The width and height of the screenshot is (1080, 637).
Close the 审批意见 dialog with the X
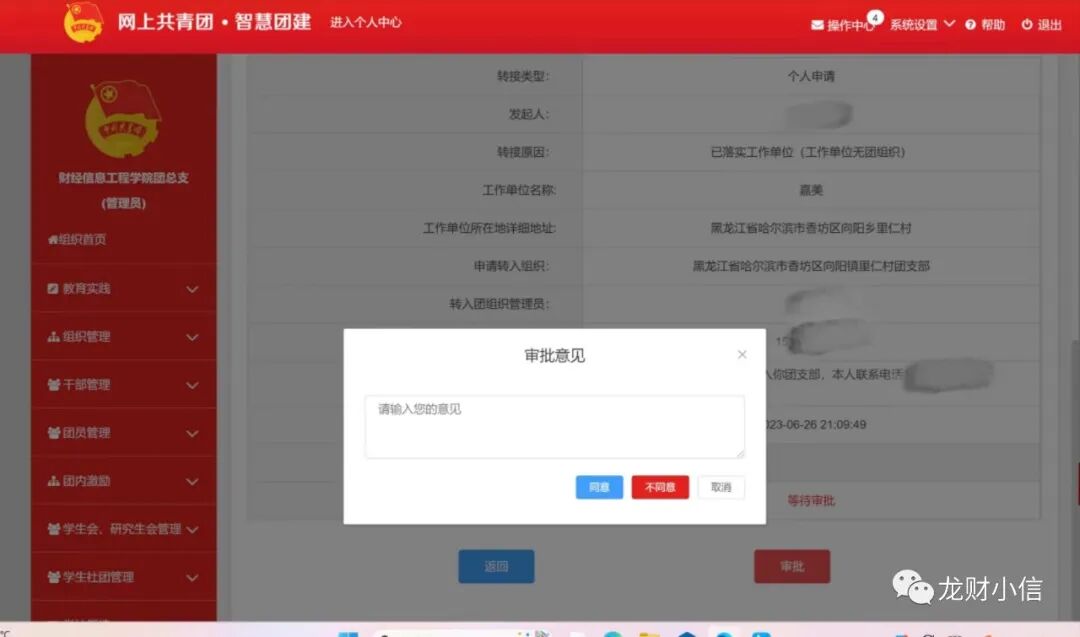742,354
